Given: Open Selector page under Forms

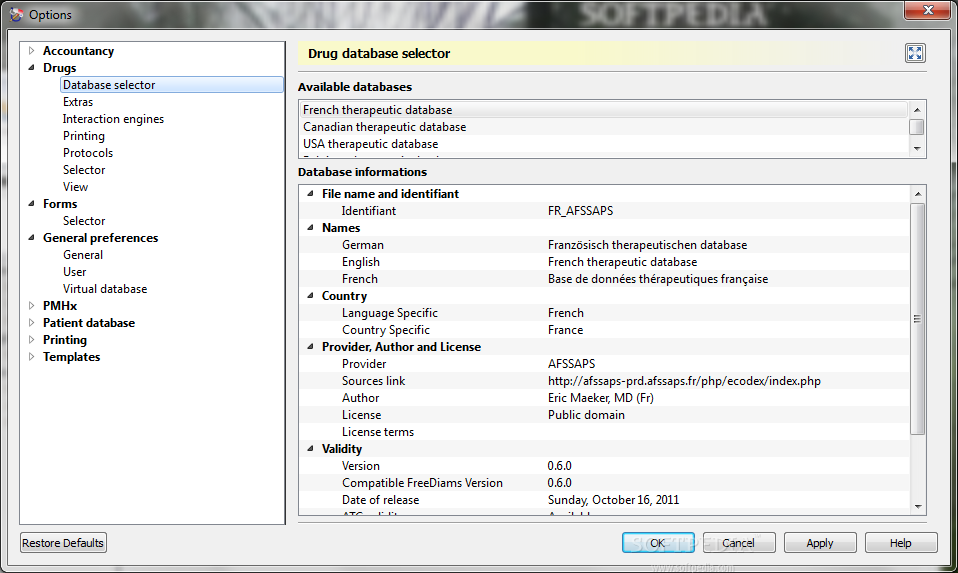Looking at the screenshot, I should [84, 221].
